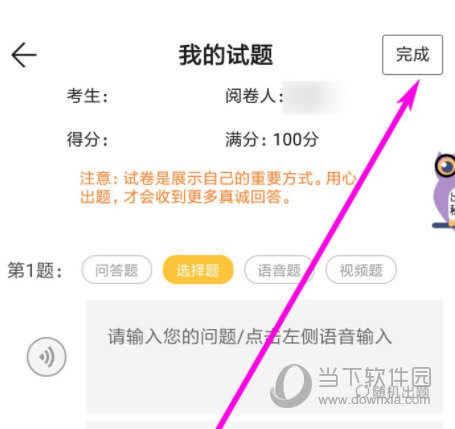Tap the refresh icon beside 随机出题
This screenshot has width=455, height=429.
(x=363, y=391)
